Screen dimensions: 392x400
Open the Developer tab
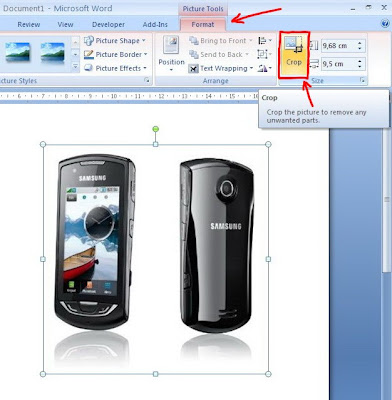coord(108,24)
